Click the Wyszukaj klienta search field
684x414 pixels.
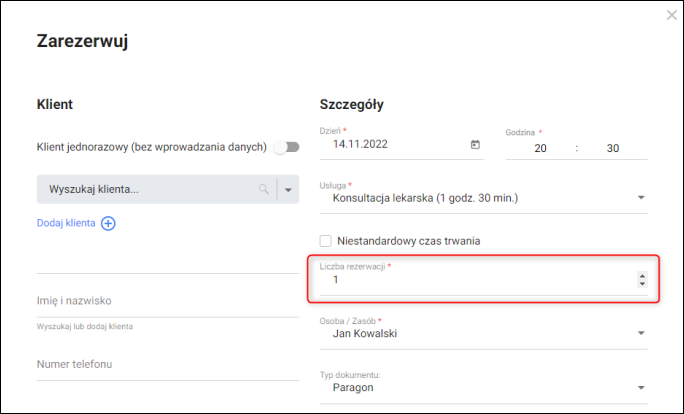[x=150, y=189]
